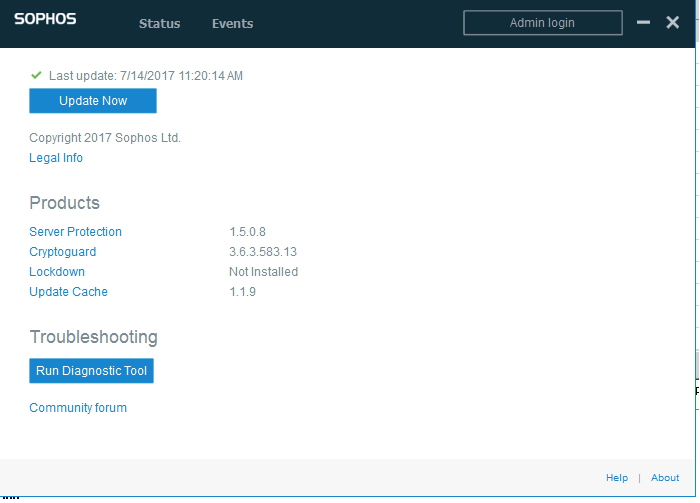Viewport: 700px width, 503px height.
Task: Minimize the Sophos window
Action: click(x=643, y=22)
